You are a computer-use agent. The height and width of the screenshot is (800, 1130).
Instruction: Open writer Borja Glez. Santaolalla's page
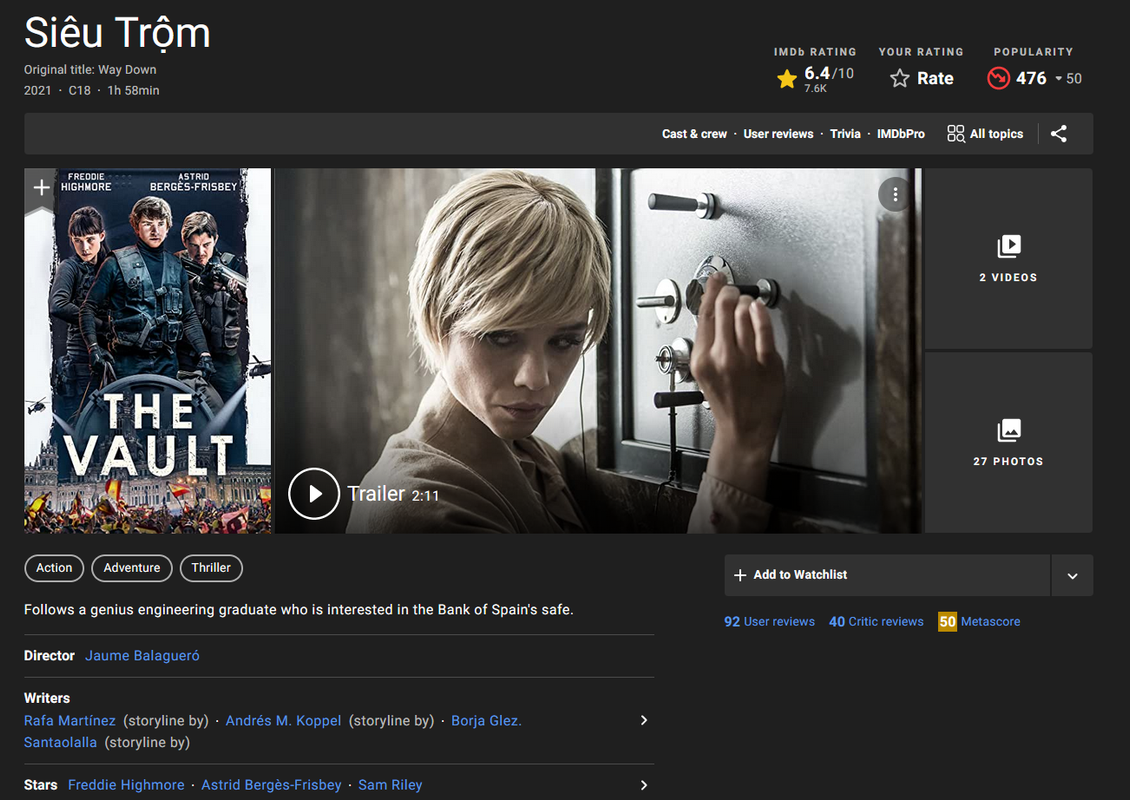coord(486,721)
